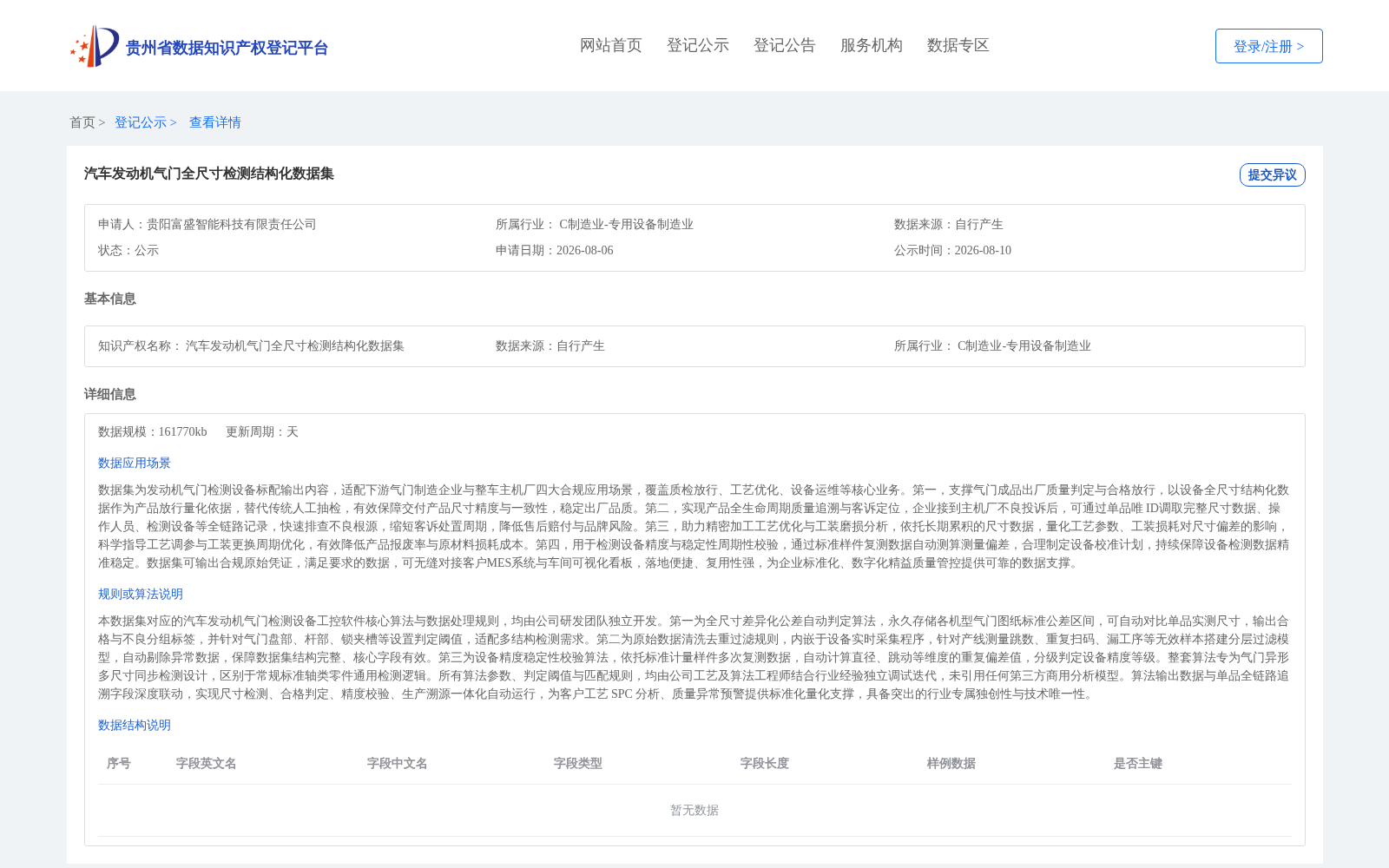Click the application date 2026-08-06
1389x868 pixels.
click(x=584, y=250)
